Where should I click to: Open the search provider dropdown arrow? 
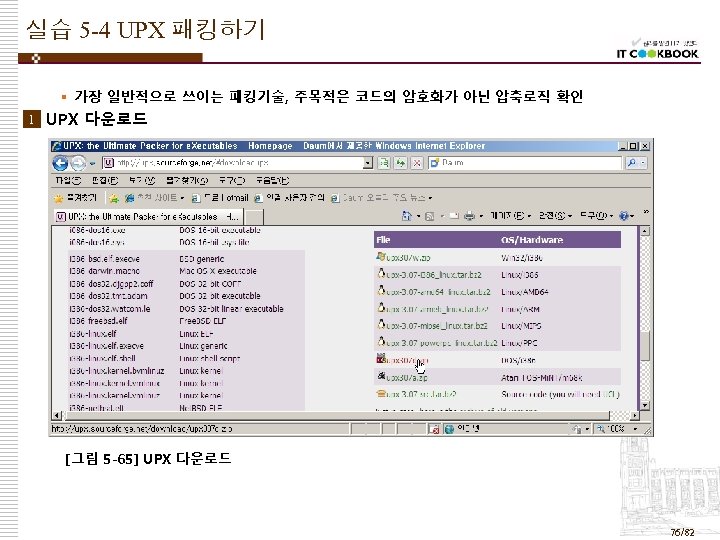643,163
